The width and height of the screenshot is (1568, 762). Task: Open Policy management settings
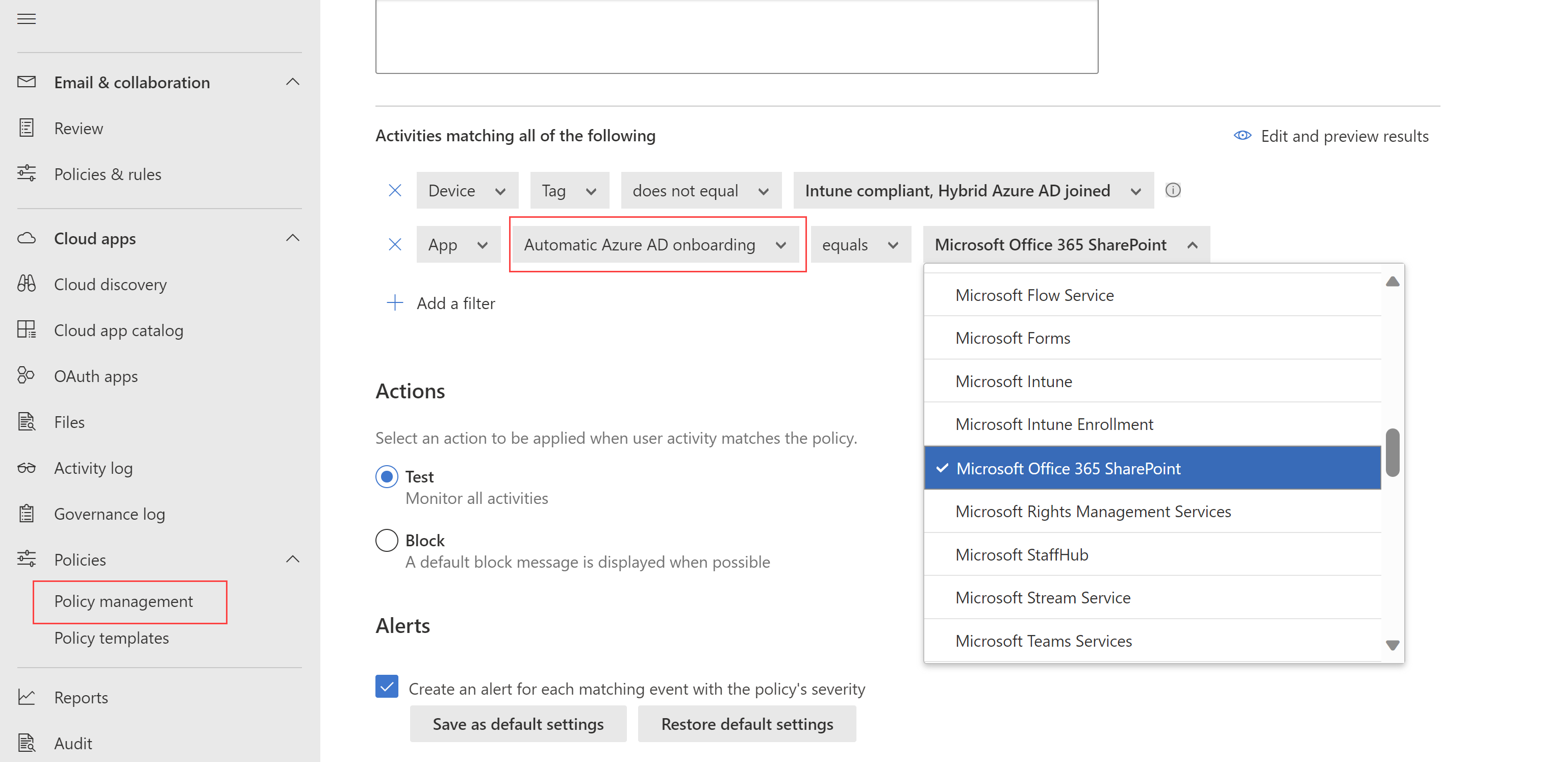pyautogui.click(x=123, y=600)
